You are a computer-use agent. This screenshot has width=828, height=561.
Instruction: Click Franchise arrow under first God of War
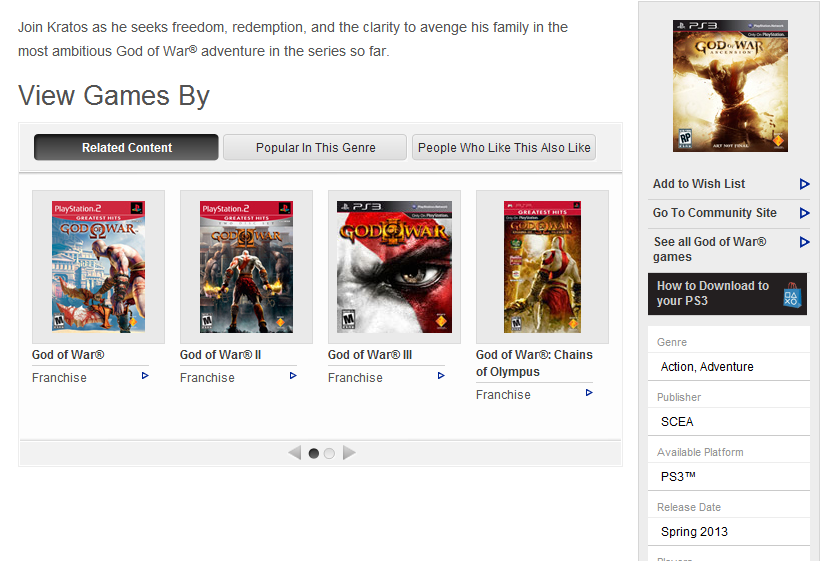tap(145, 377)
